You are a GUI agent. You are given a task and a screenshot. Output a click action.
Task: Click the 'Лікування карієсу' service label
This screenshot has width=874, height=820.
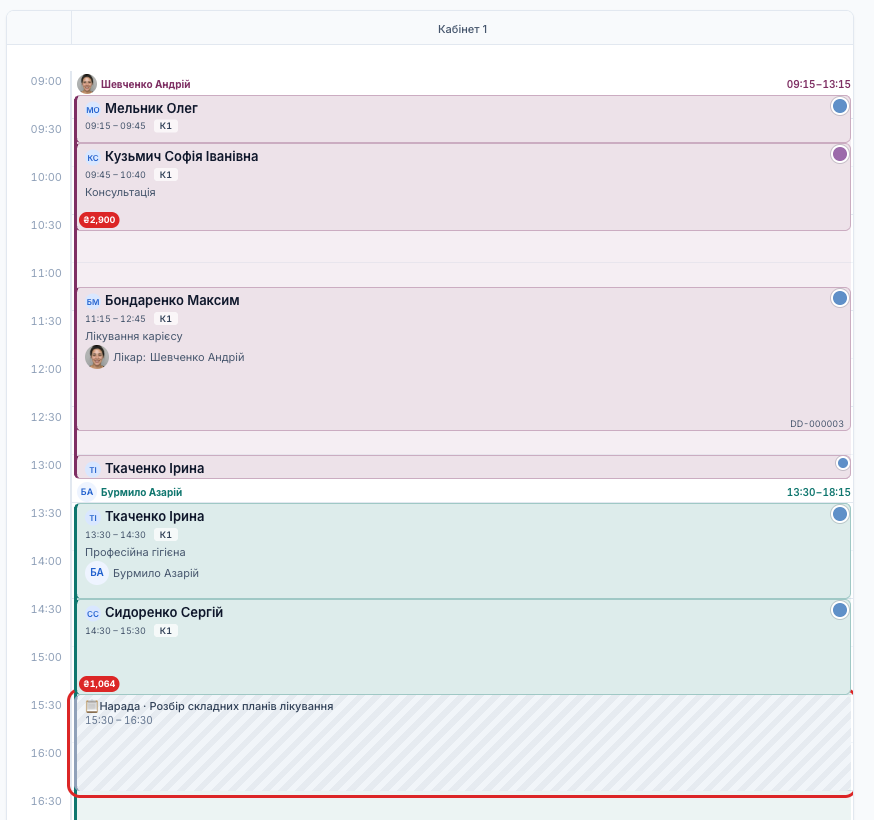(x=134, y=336)
